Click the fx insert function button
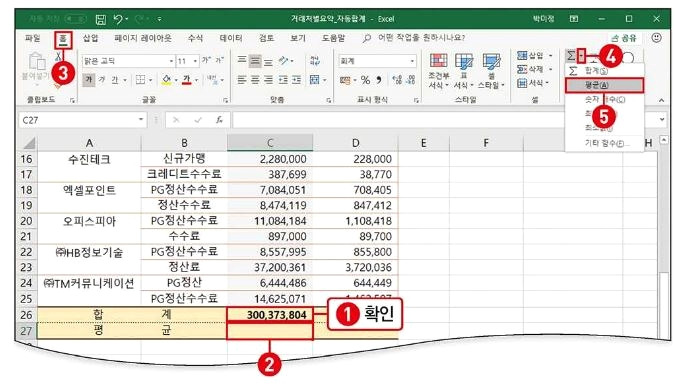The width and height of the screenshot is (675, 385). pos(220,120)
